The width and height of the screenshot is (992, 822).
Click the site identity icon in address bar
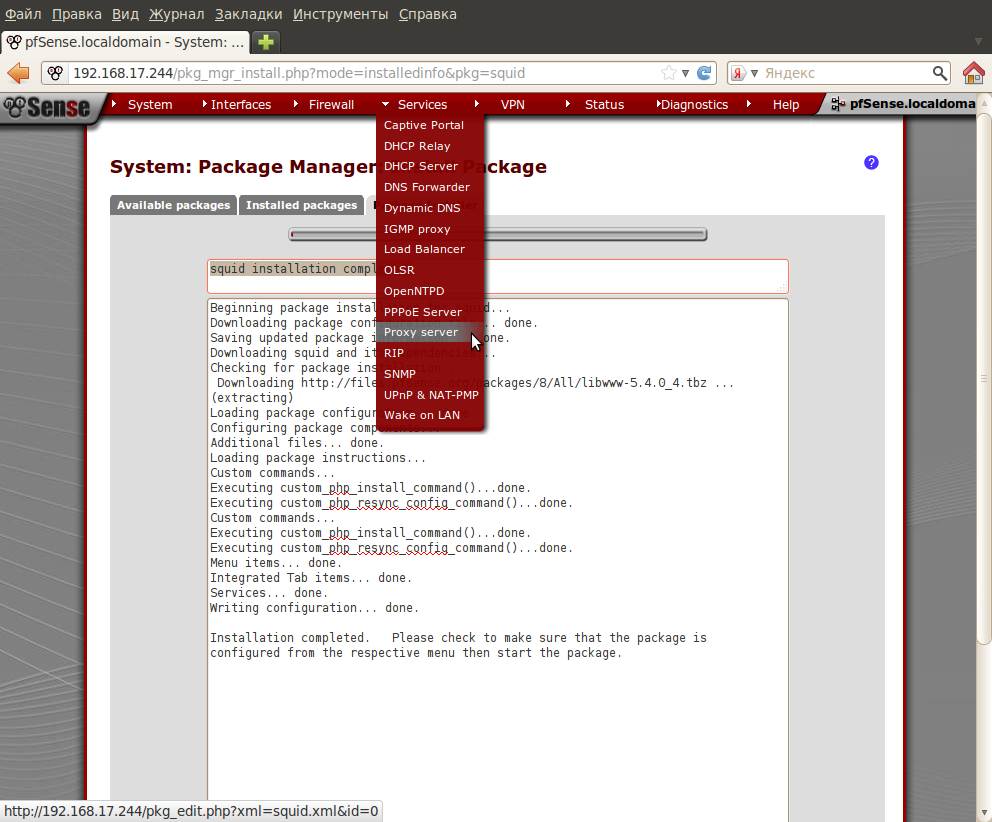(x=55, y=73)
